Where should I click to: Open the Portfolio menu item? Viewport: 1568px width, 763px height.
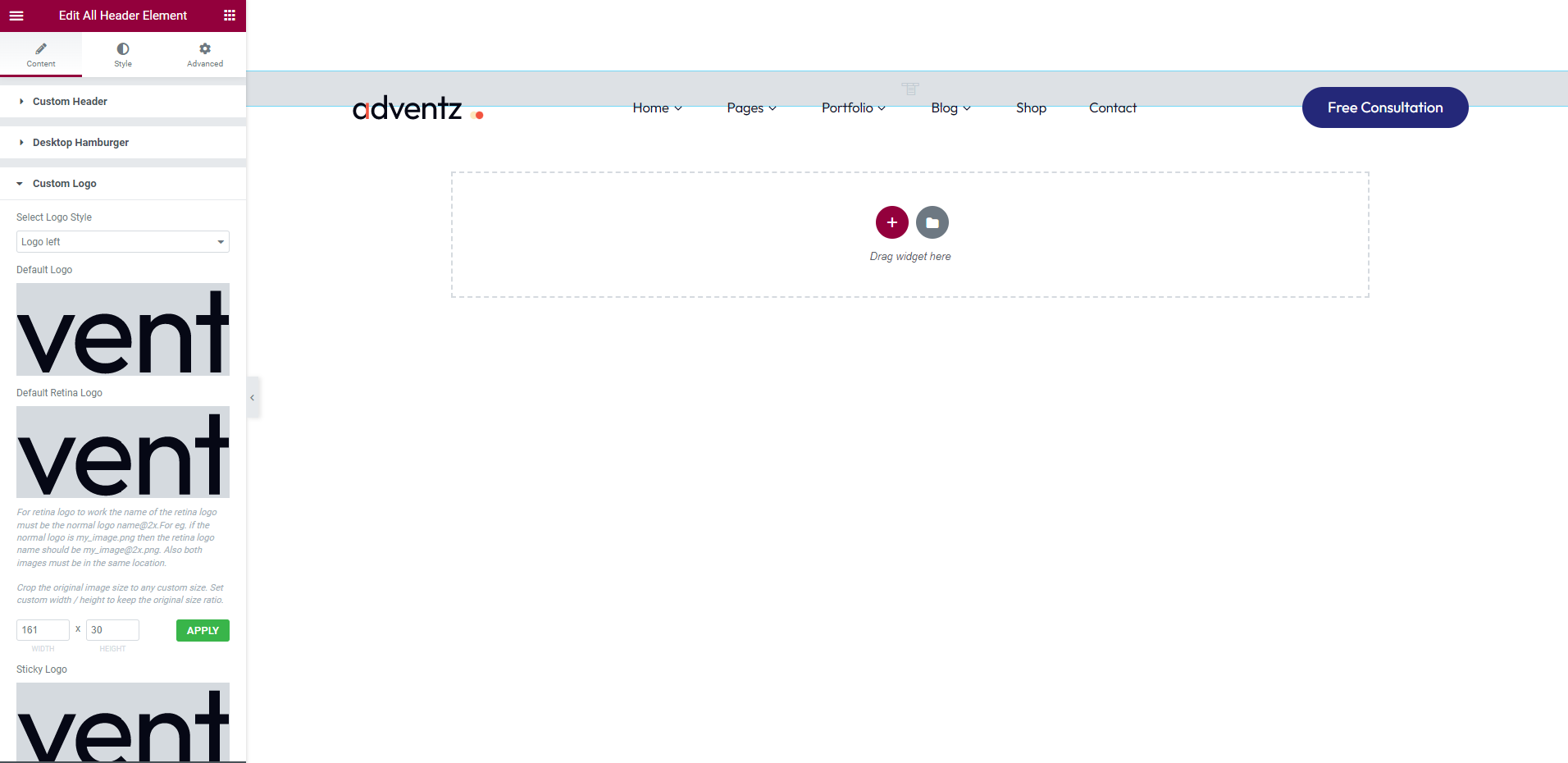853,108
